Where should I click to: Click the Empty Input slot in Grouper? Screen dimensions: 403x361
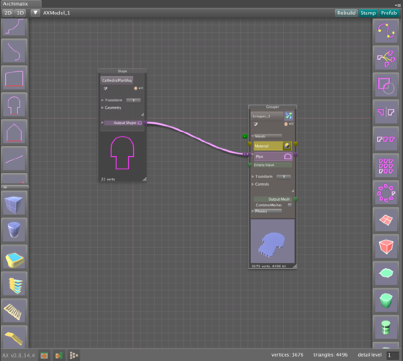tap(273, 165)
